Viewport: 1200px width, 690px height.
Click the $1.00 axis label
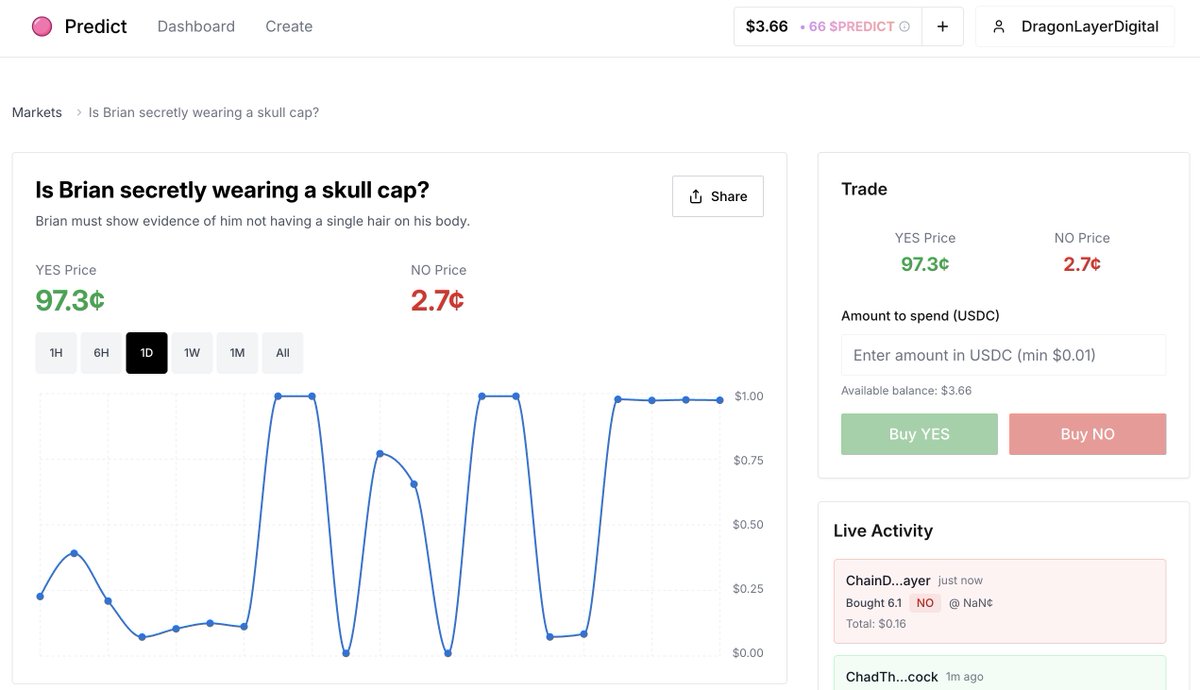(748, 397)
